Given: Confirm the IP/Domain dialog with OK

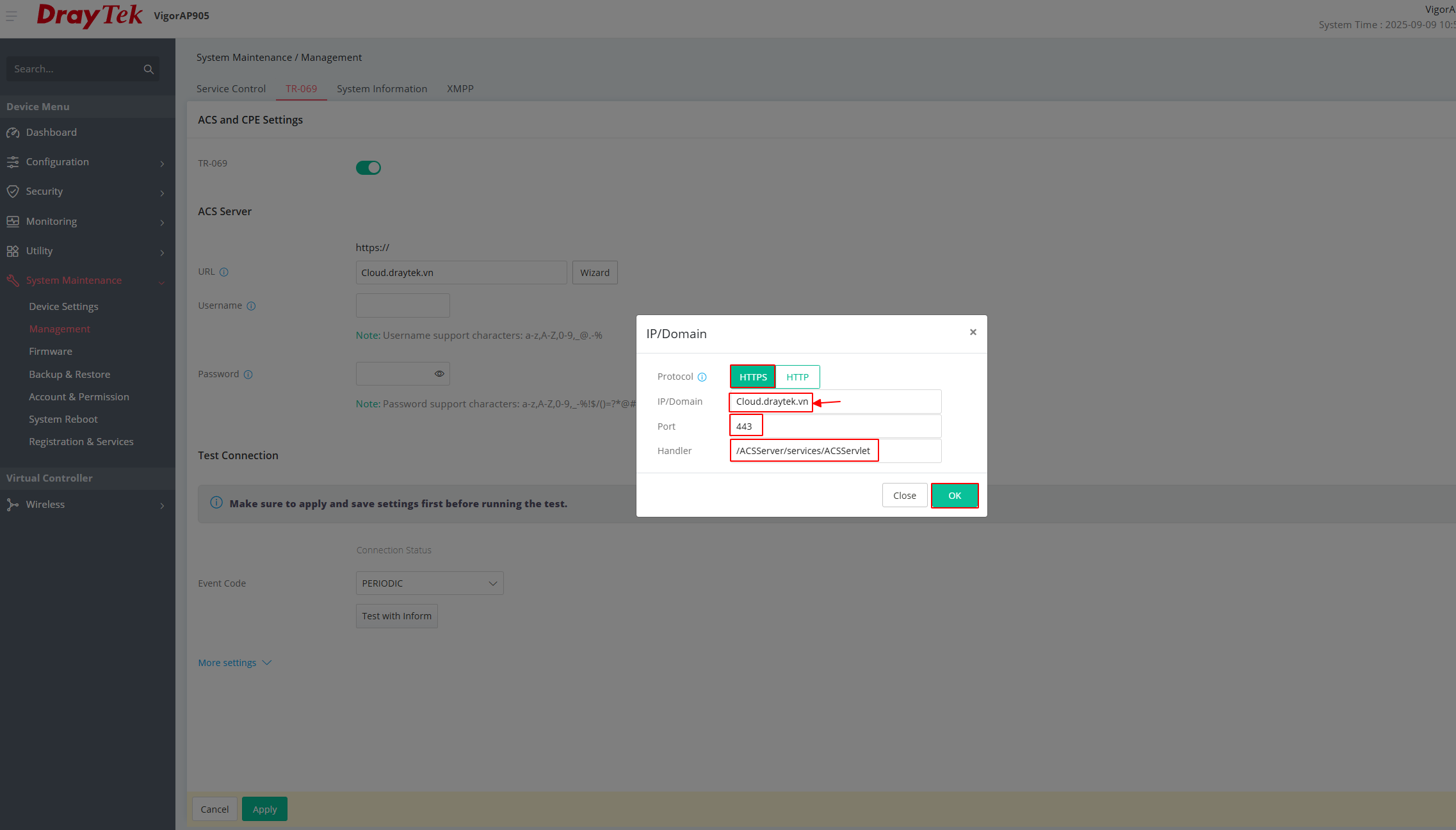Looking at the screenshot, I should 955,495.
